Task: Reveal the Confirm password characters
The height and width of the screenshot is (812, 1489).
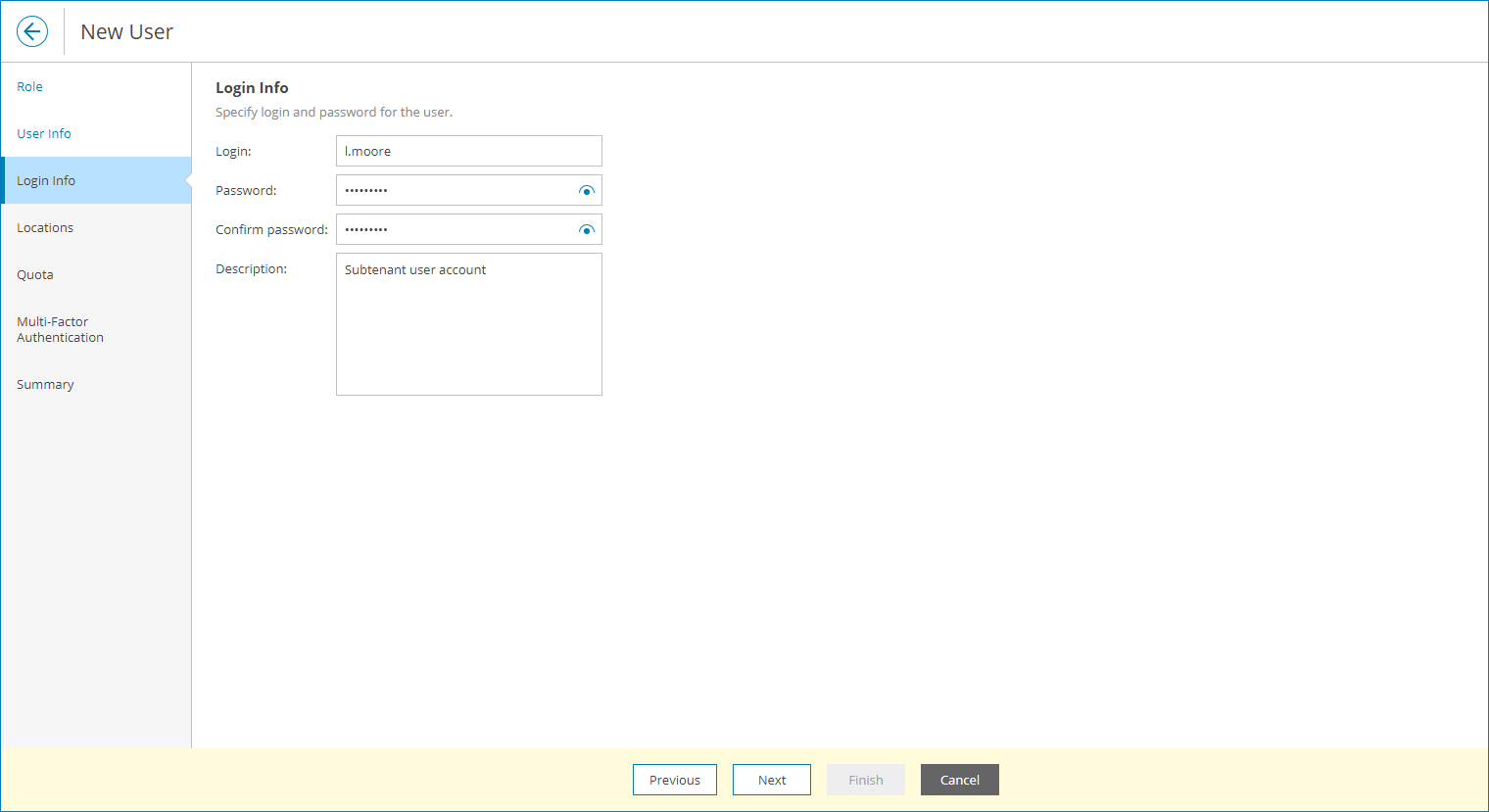Action: point(587,230)
